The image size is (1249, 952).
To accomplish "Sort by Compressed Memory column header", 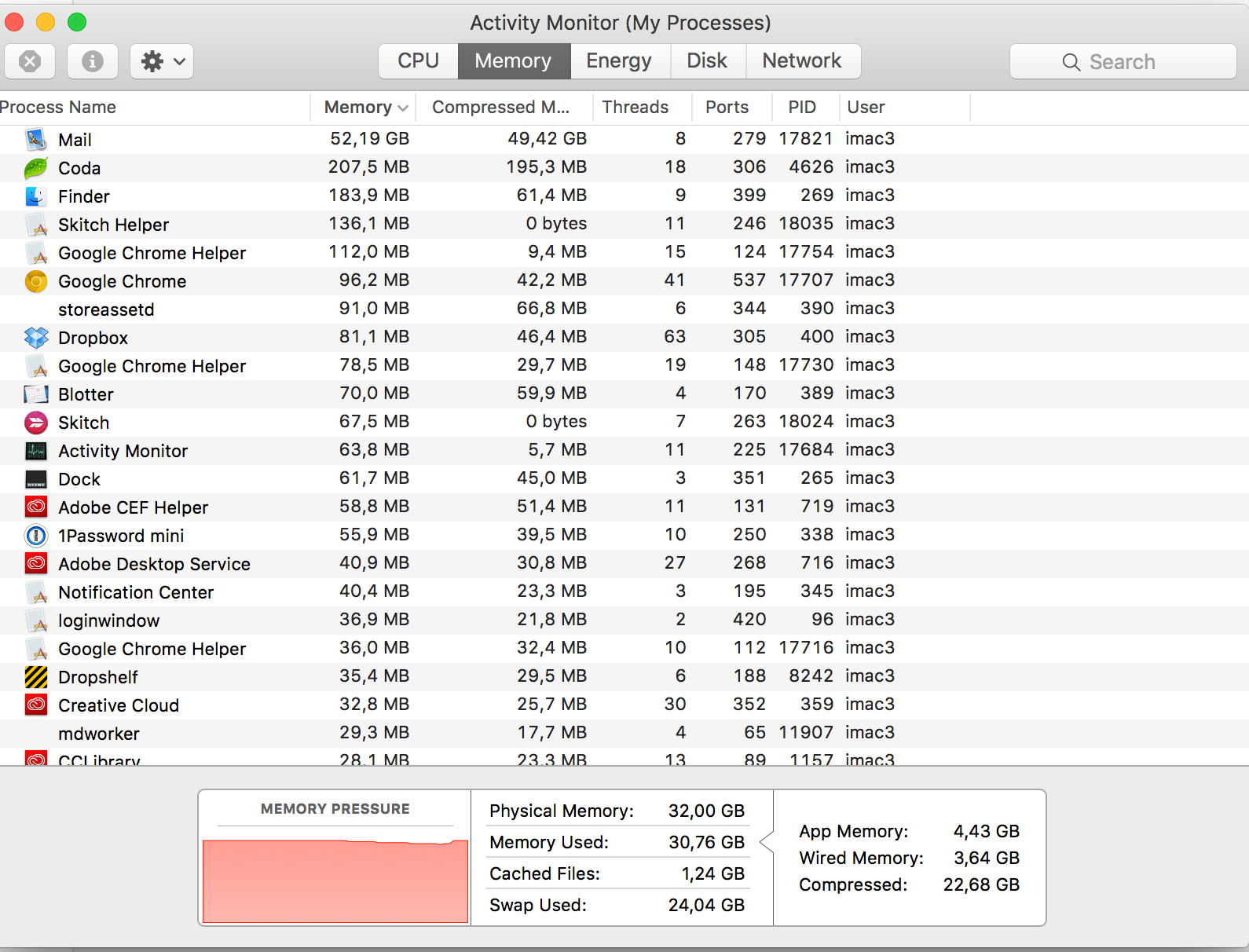I will tap(504, 108).
